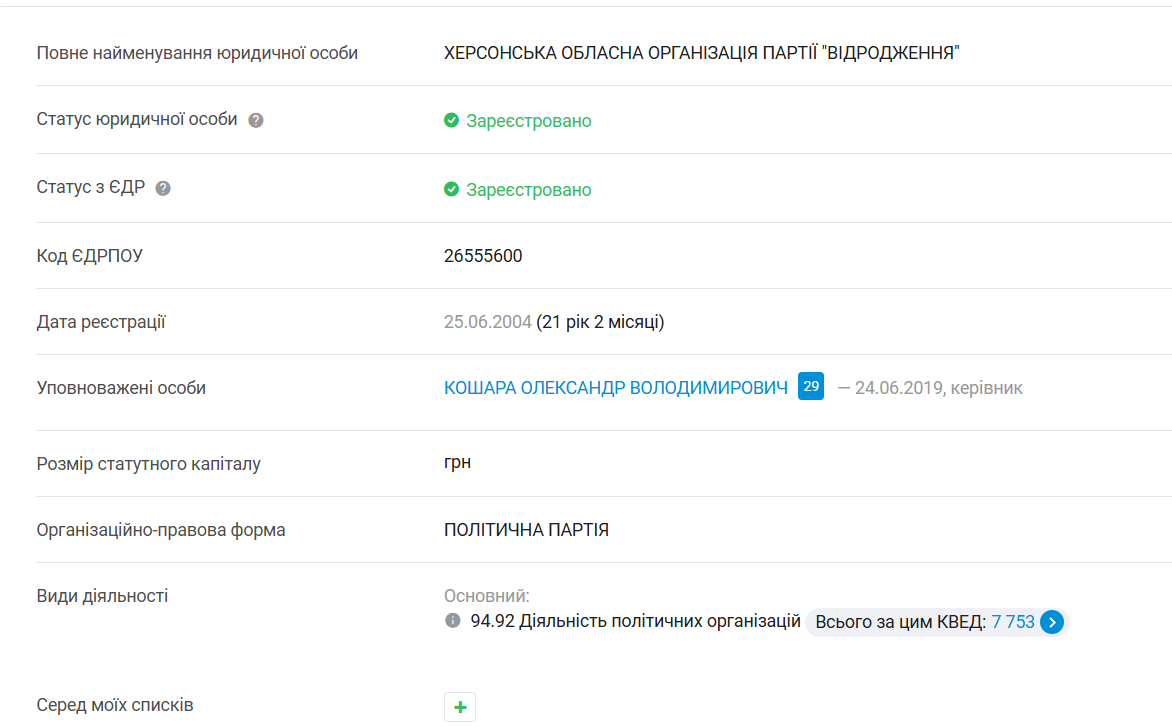Click Дата реєстрації label
The image size is (1172, 727).
(101, 322)
